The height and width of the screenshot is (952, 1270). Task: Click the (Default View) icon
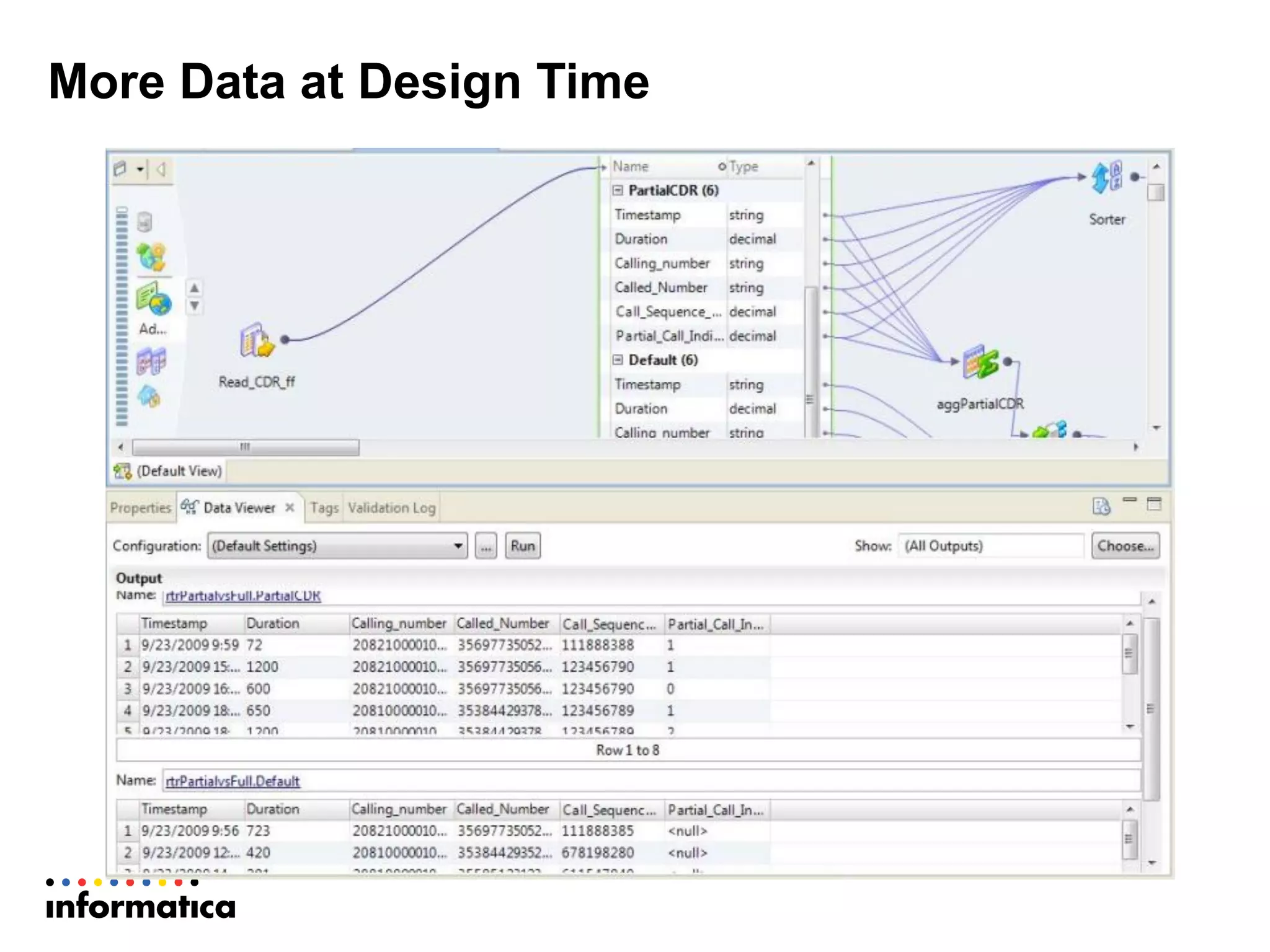[x=122, y=472]
